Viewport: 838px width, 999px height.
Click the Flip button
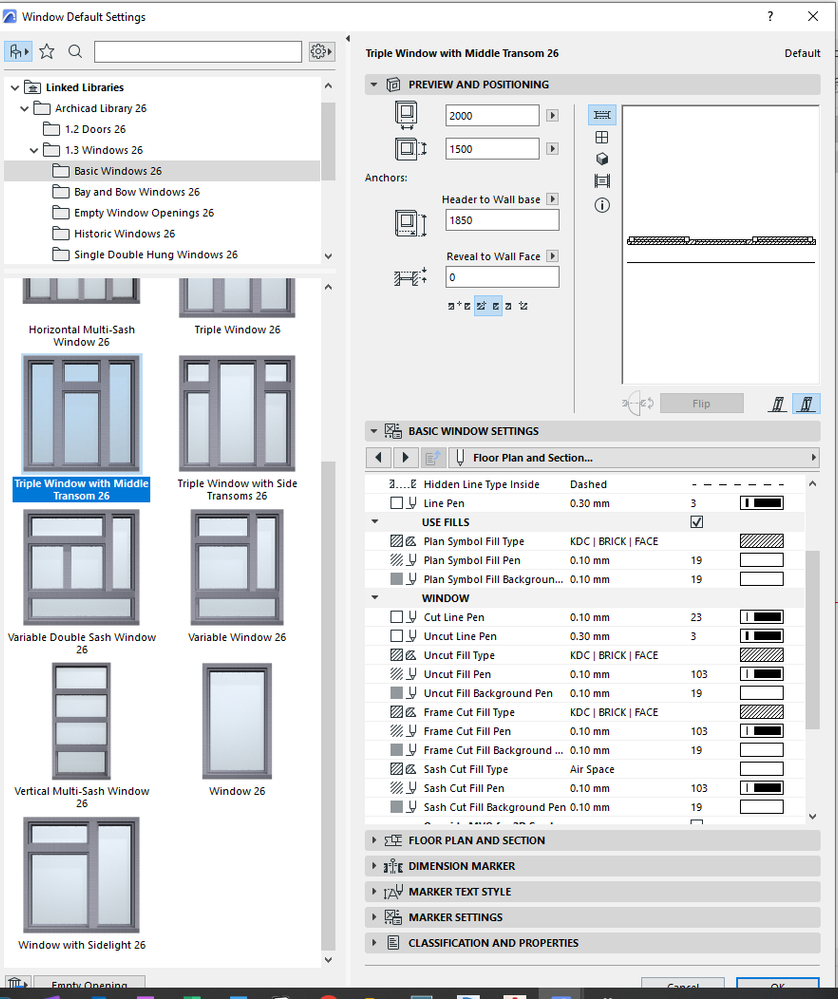(x=702, y=403)
